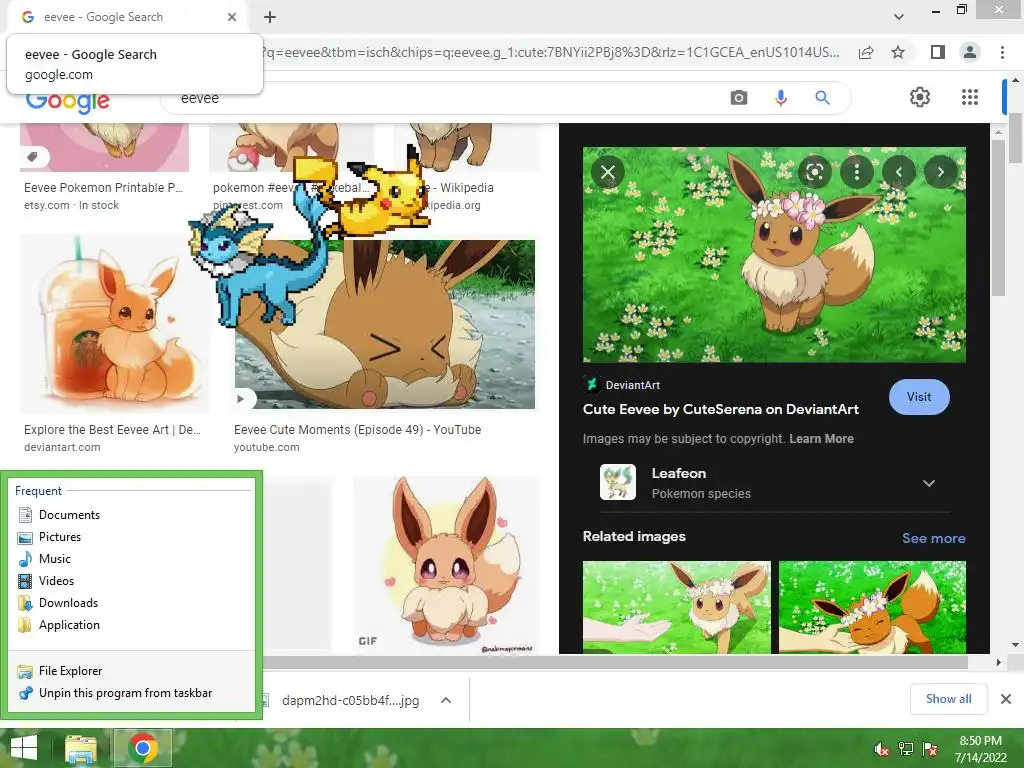The height and width of the screenshot is (768, 1024).
Task: Open Google quick settings gear
Action: click(x=920, y=97)
